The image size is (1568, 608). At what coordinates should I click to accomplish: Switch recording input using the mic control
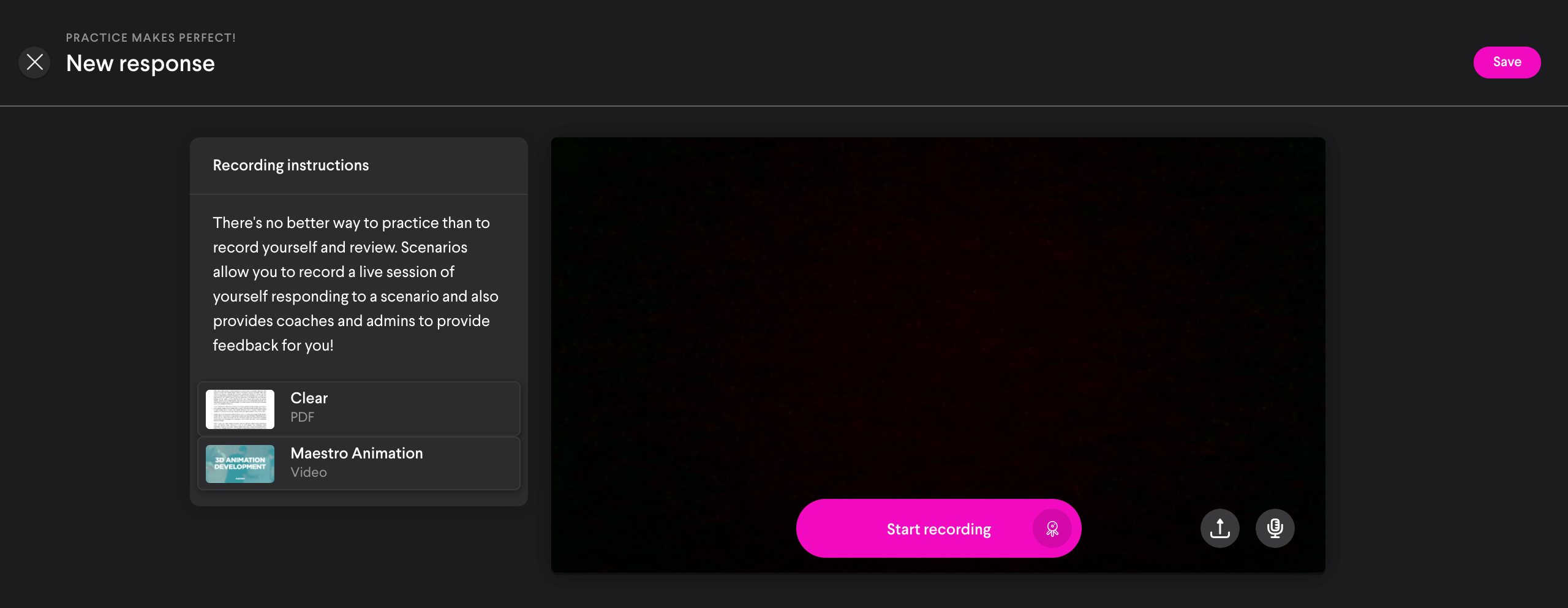coord(1275,528)
